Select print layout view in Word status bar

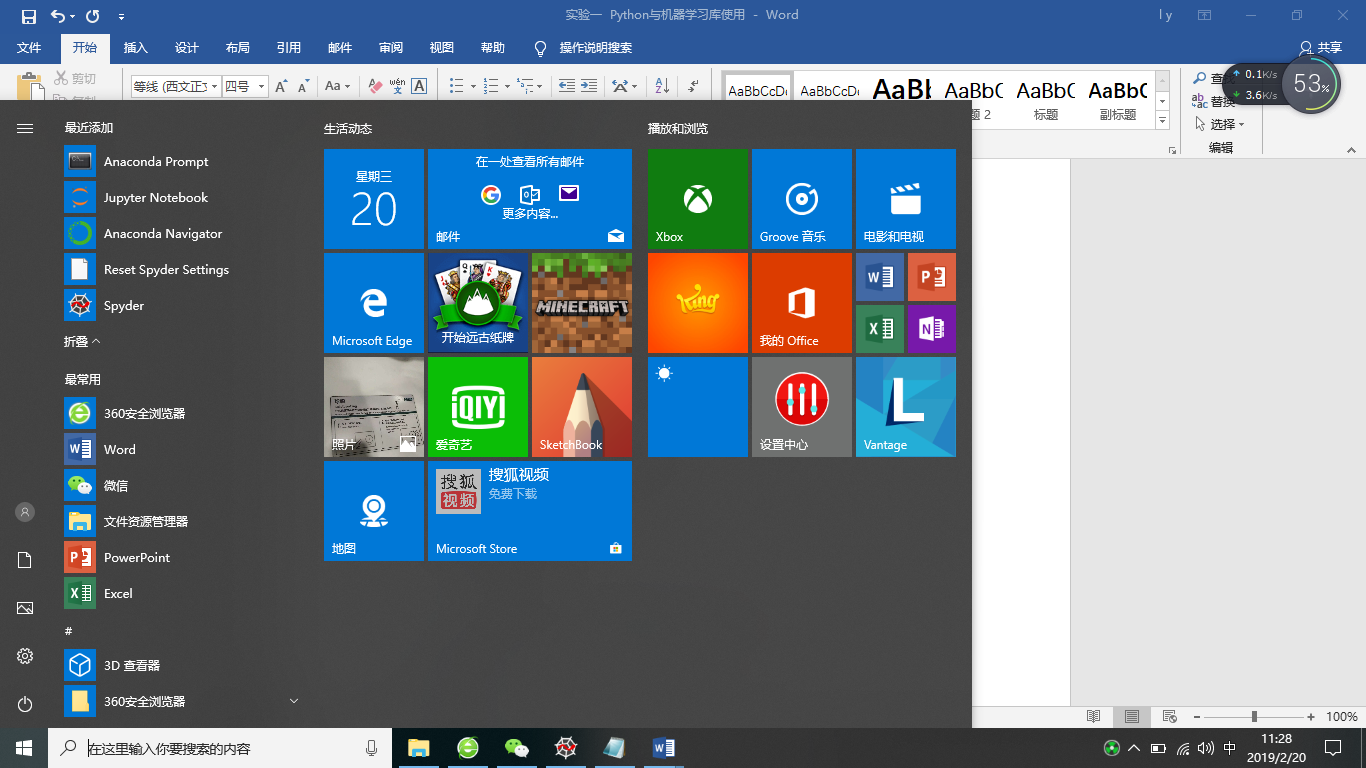click(x=1132, y=717)
